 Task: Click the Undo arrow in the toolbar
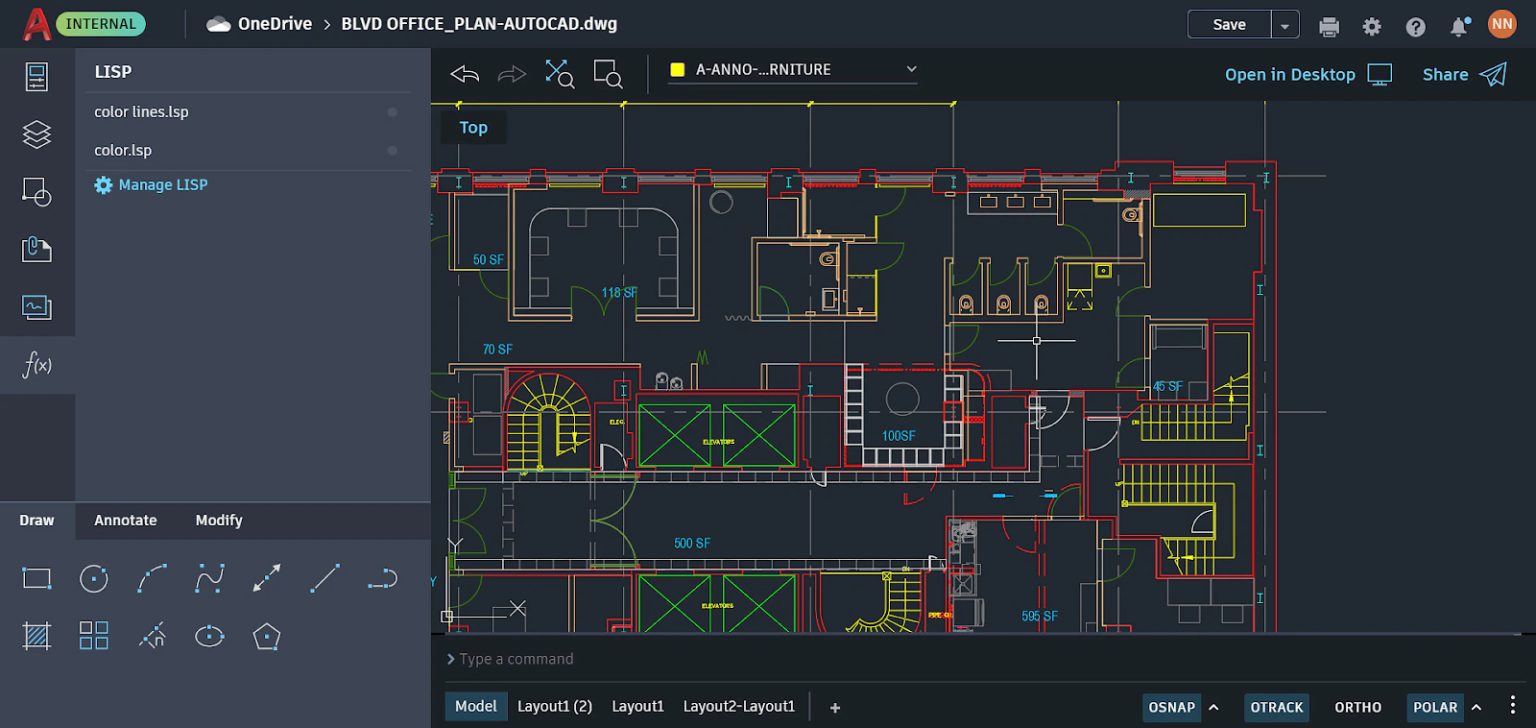coord(464,73)
